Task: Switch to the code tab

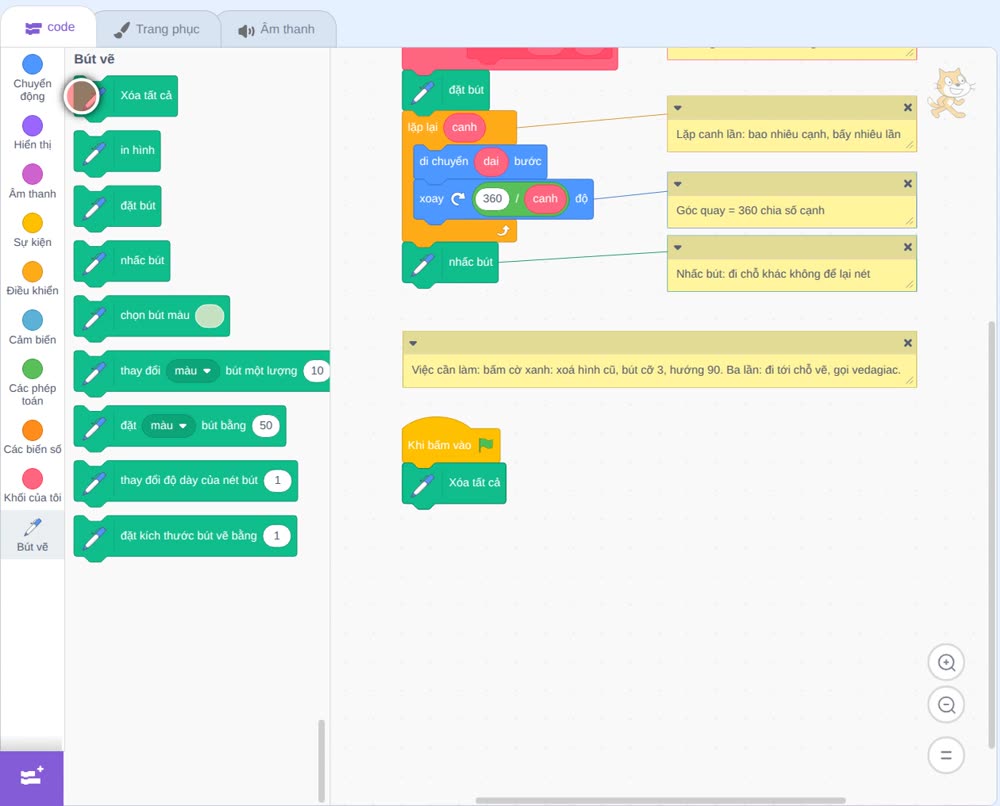Action: point(50,27)
